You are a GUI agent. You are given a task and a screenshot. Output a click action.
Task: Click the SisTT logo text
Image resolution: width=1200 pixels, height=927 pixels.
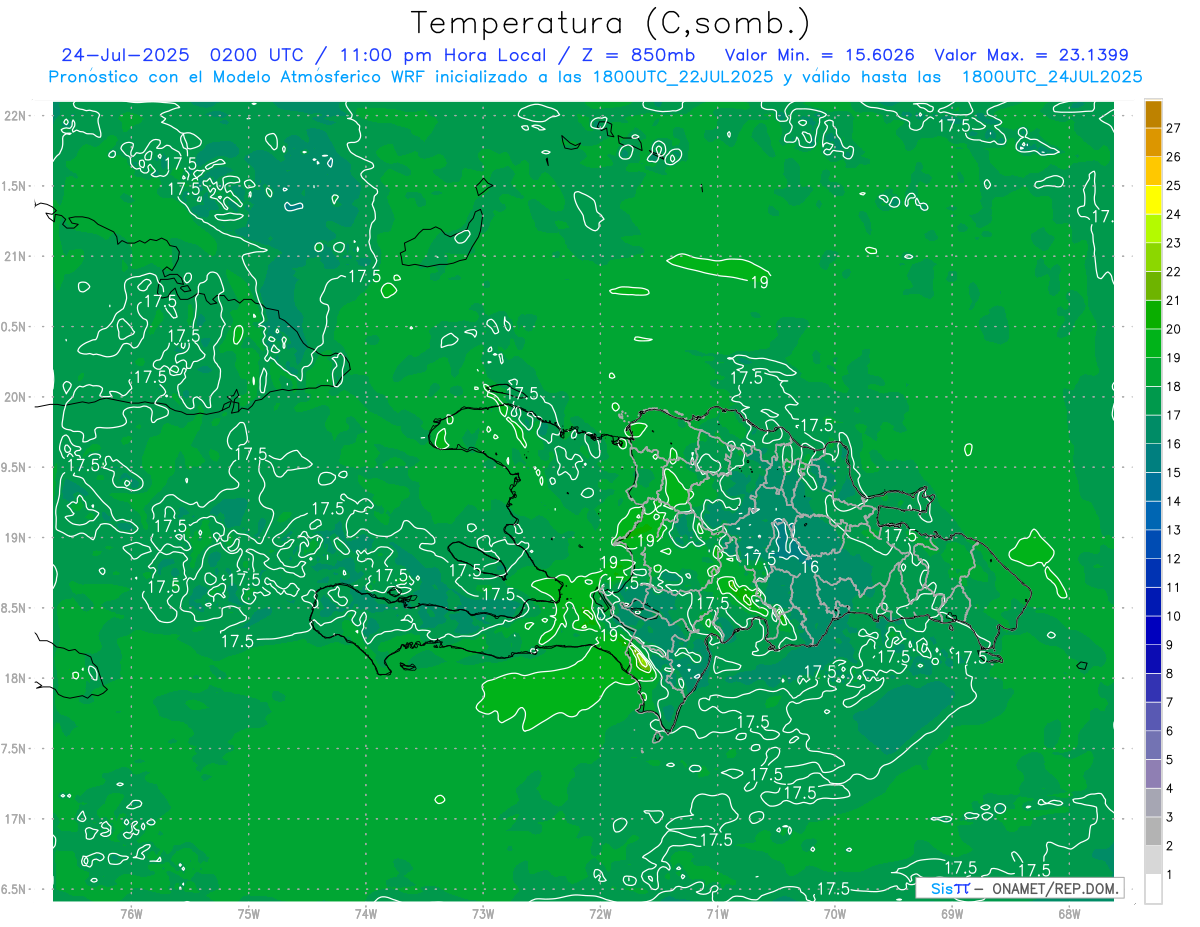(x=949, y=888)
